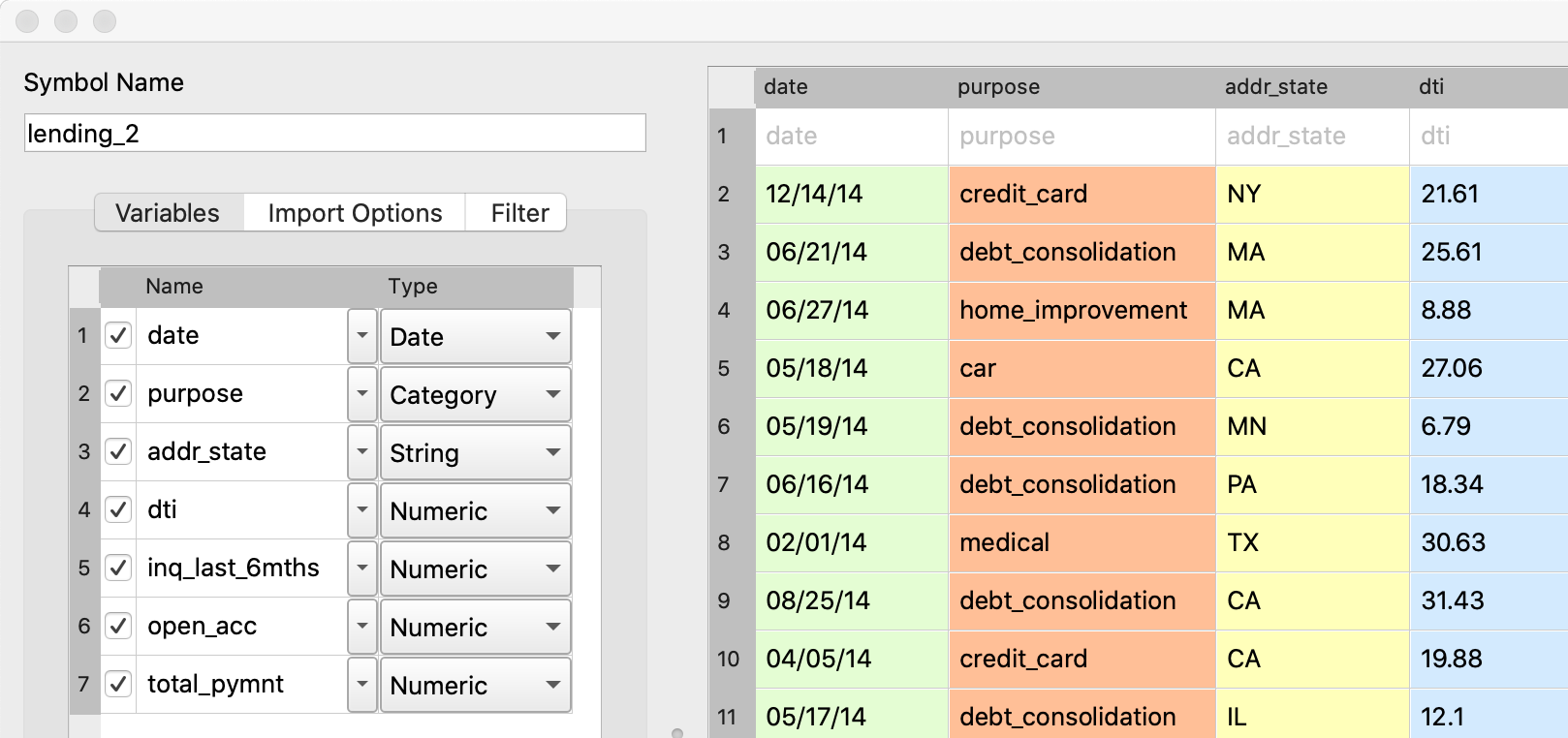The width and height of the screenshot is (1568, 738).
Task: Click the window close button
Action: click(x=27, y=20)
